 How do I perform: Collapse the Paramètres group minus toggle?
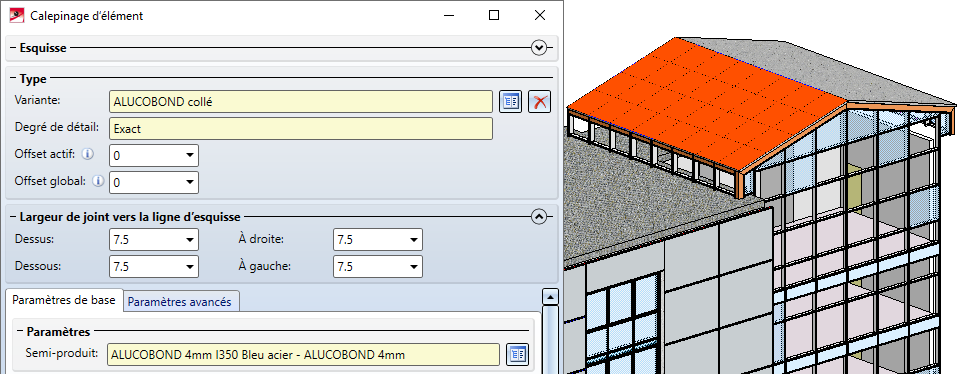pos(20,332)
